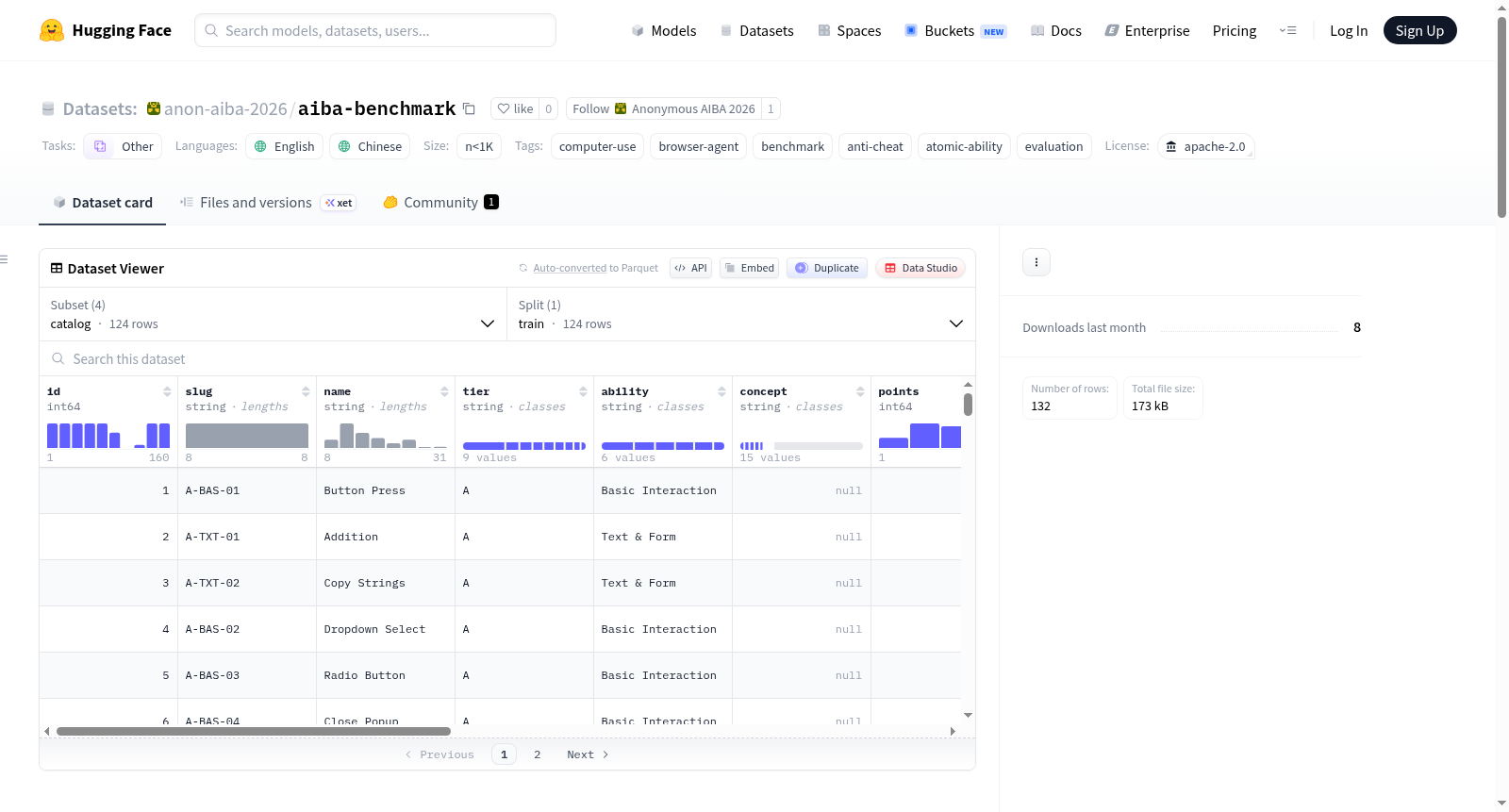Go to the Pricing page
The image size is (1509, 812).
(x=1235, y=30)
